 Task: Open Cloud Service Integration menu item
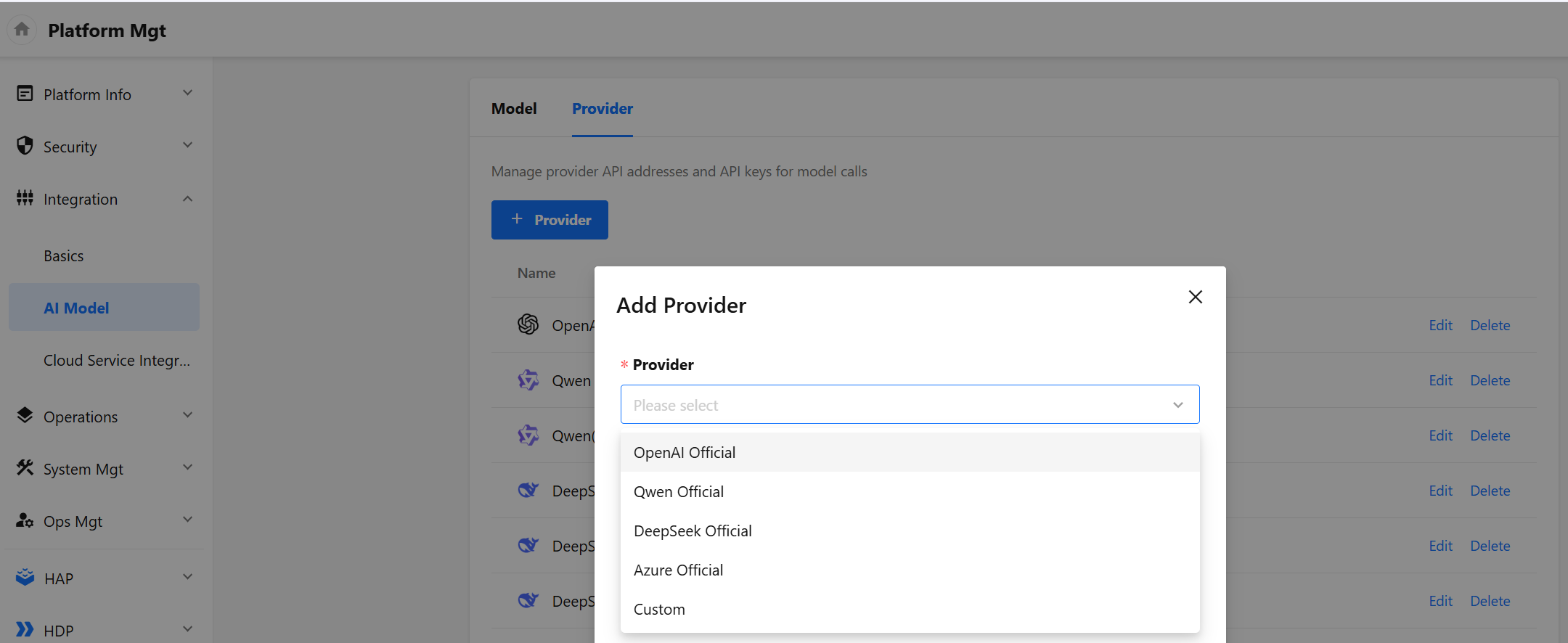[117, 361]
